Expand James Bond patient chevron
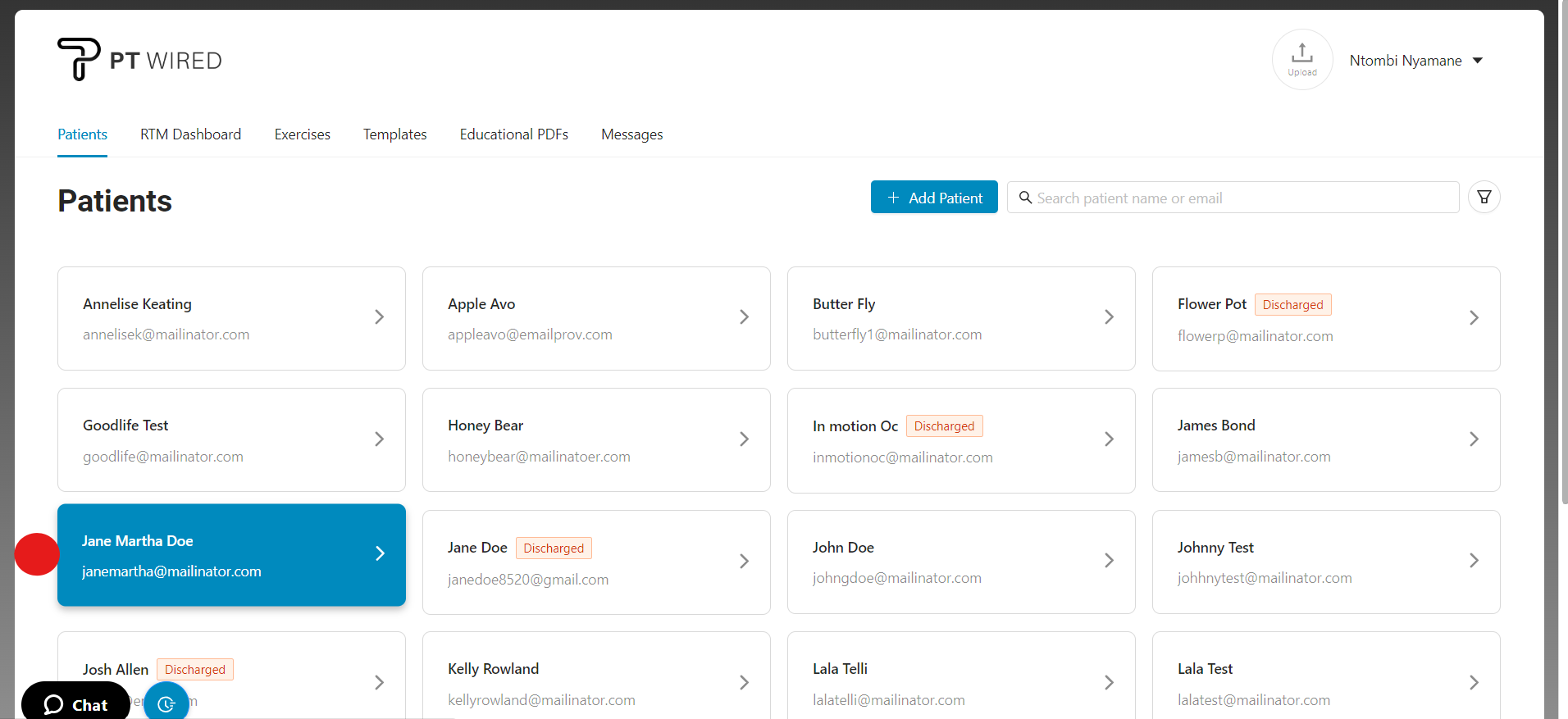This screenshot has height=719, width=1568. pos(1474,439)
